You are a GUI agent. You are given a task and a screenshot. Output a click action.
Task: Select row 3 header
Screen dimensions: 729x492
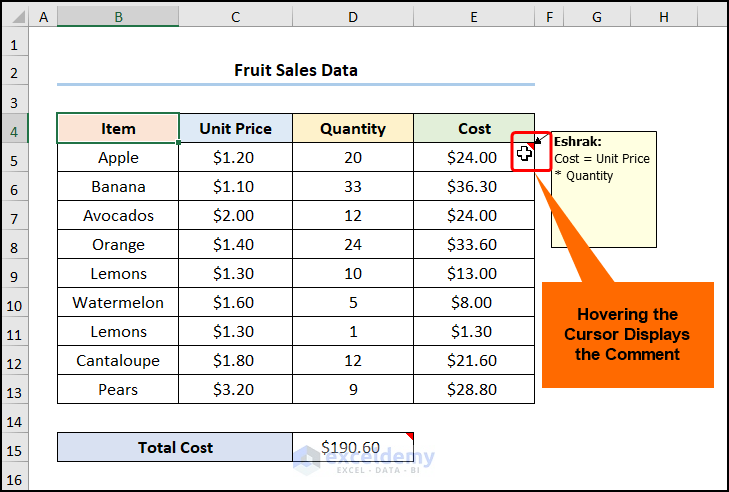[x=15, y=101]
